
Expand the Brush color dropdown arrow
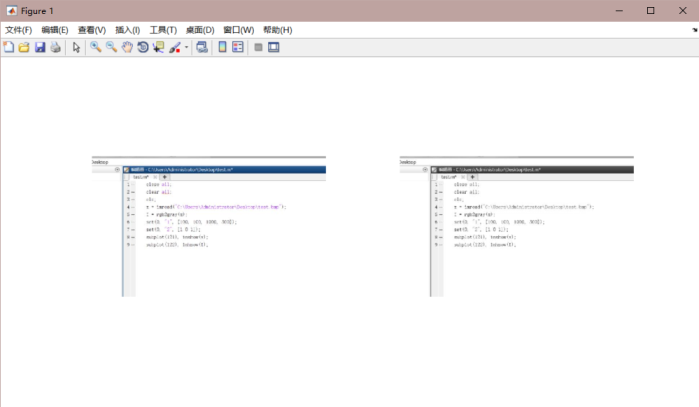186,47
